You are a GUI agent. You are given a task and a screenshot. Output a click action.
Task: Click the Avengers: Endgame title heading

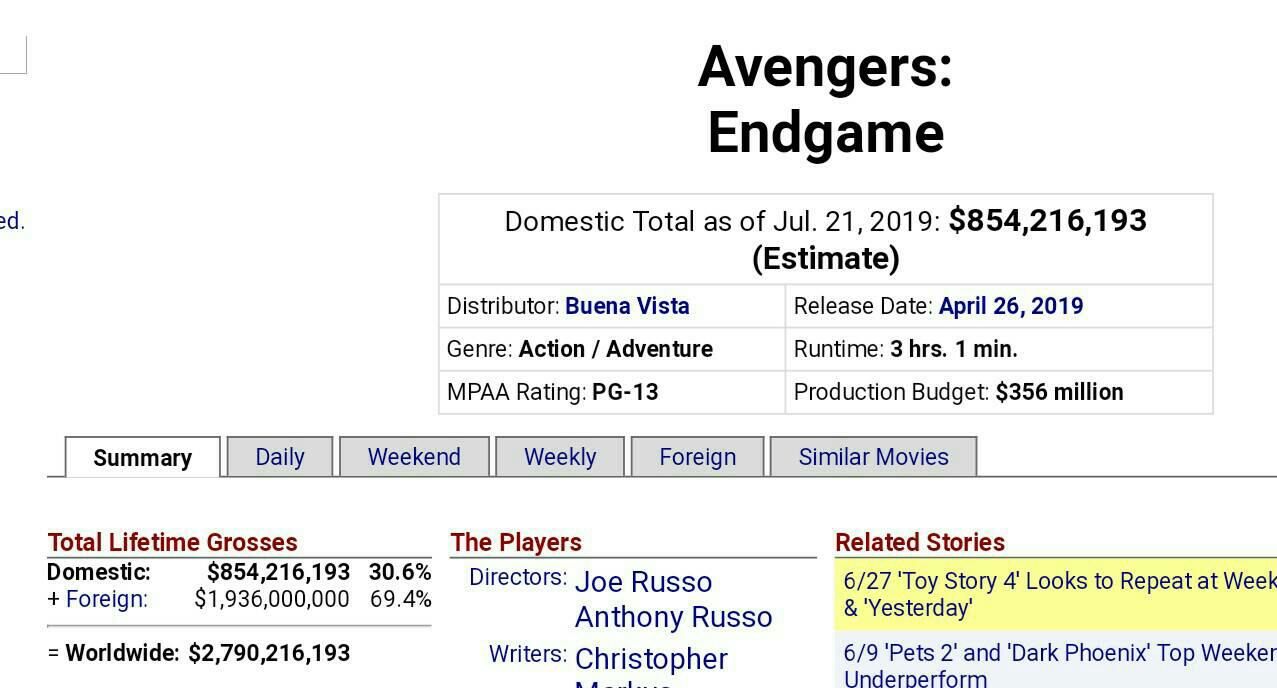(x=825, y=99)
